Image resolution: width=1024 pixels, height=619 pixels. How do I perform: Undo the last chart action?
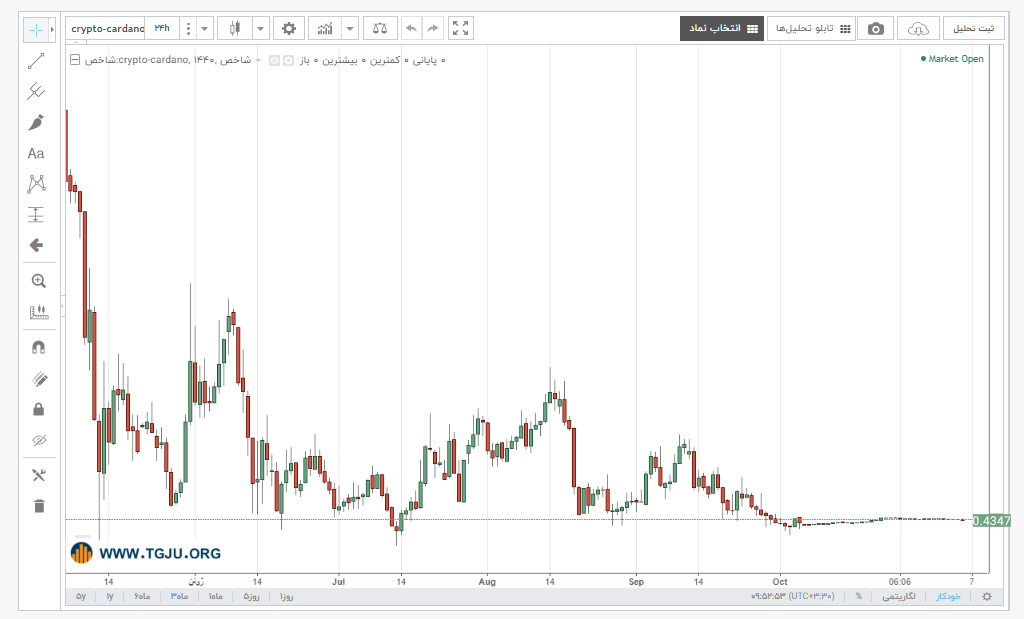pos(411,29)
